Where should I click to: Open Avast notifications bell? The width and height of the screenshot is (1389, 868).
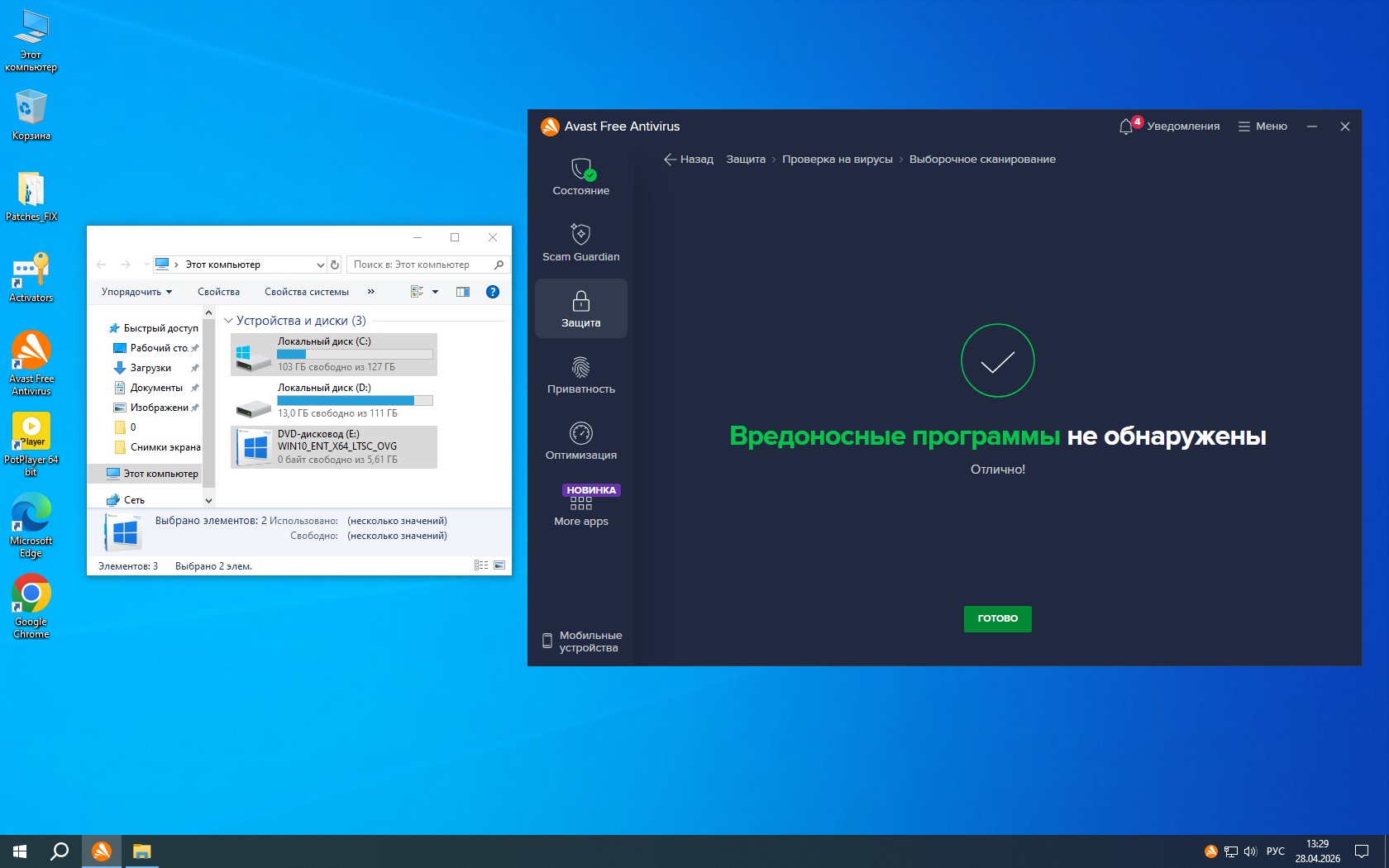[1126, 126]
